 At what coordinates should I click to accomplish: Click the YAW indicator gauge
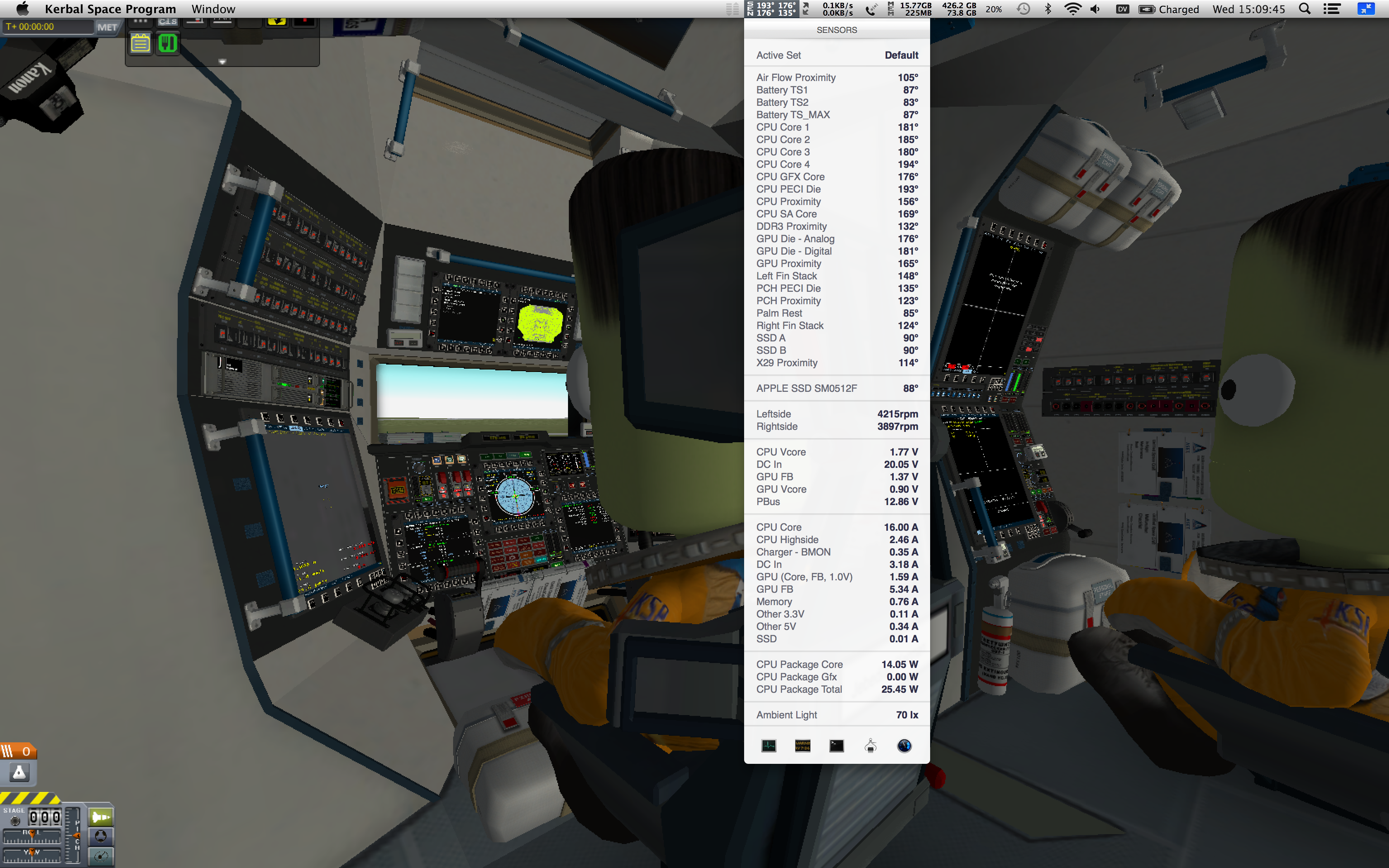point(32,855)
